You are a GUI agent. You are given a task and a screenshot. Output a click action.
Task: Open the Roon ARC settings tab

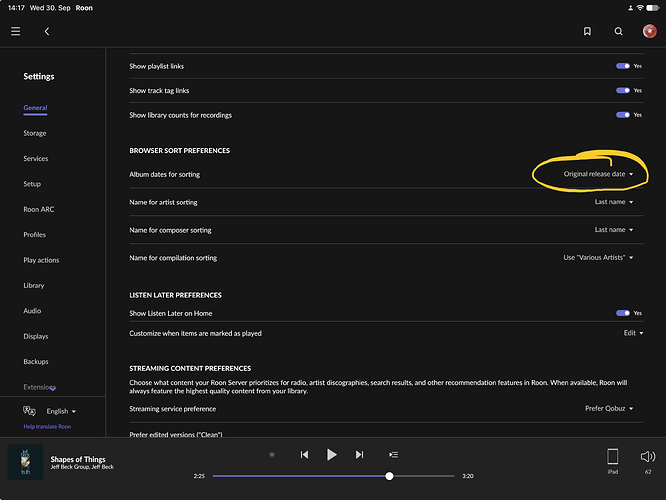click(x=39, y=209)
